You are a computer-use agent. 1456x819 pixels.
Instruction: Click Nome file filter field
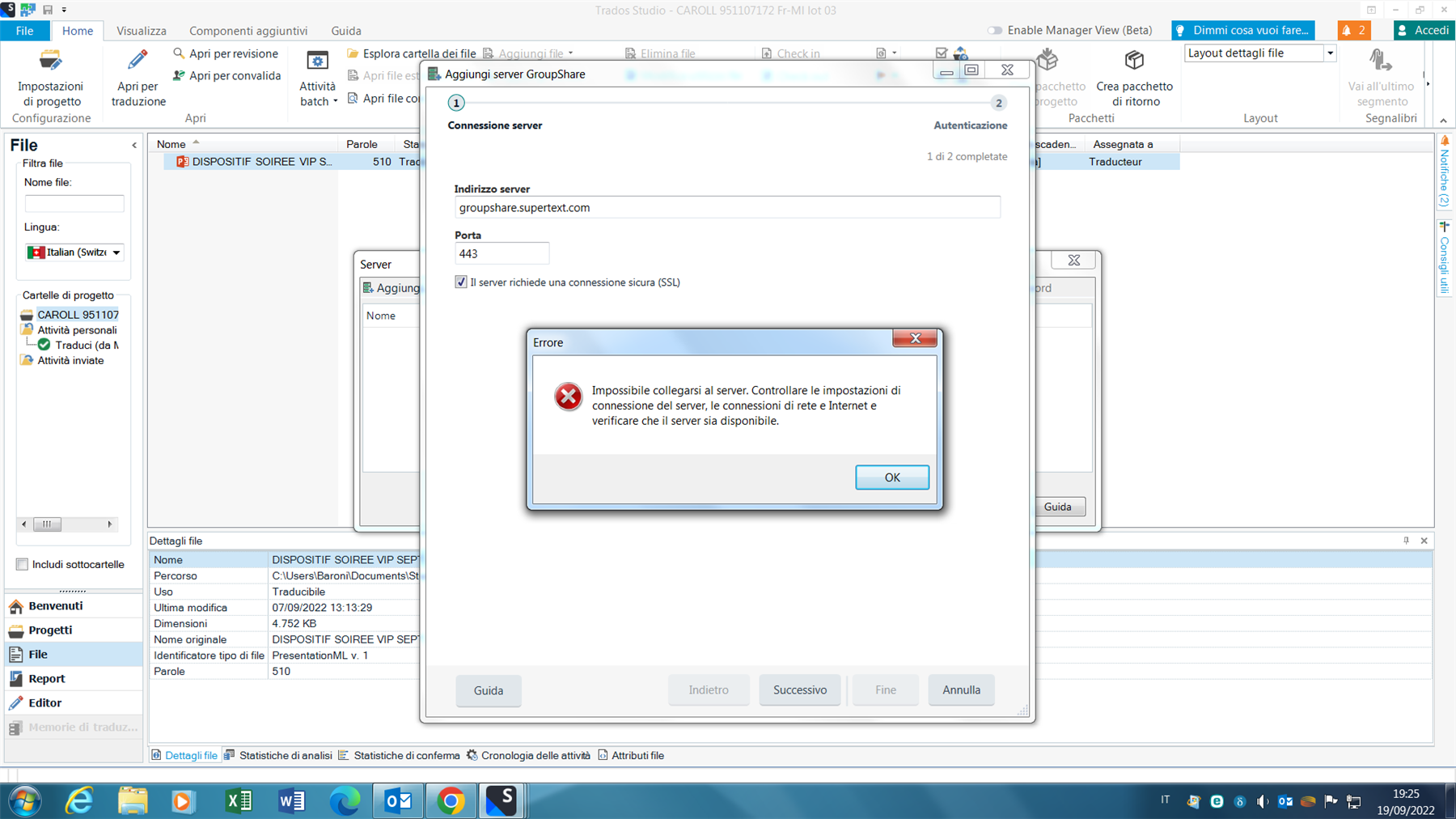[74, 203]
